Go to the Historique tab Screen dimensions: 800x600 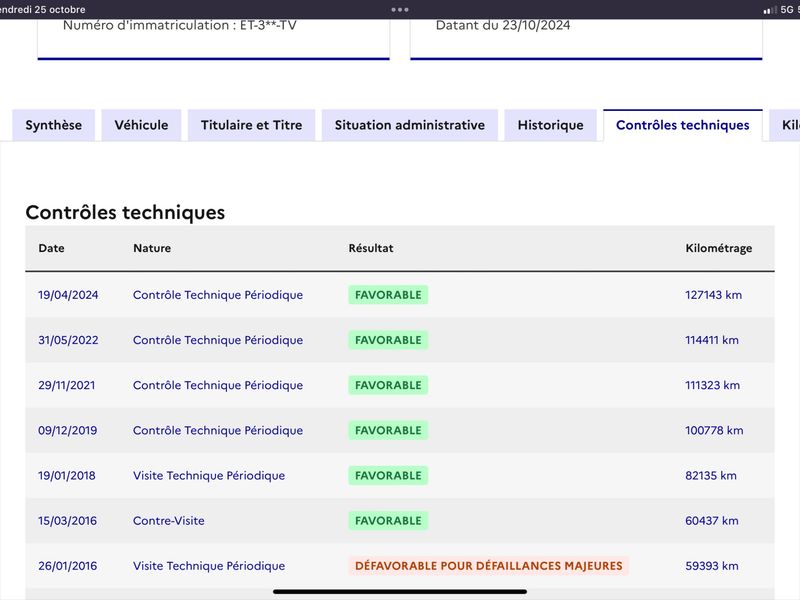click(x=551, y=125)
